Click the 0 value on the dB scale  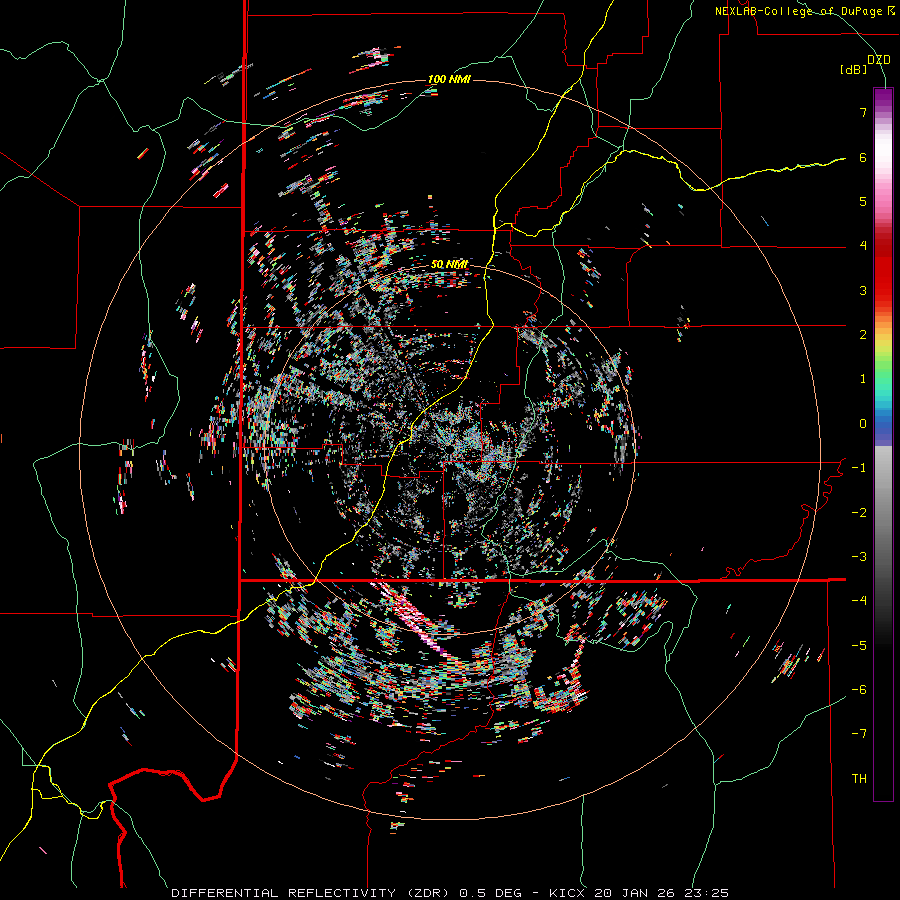863,424
